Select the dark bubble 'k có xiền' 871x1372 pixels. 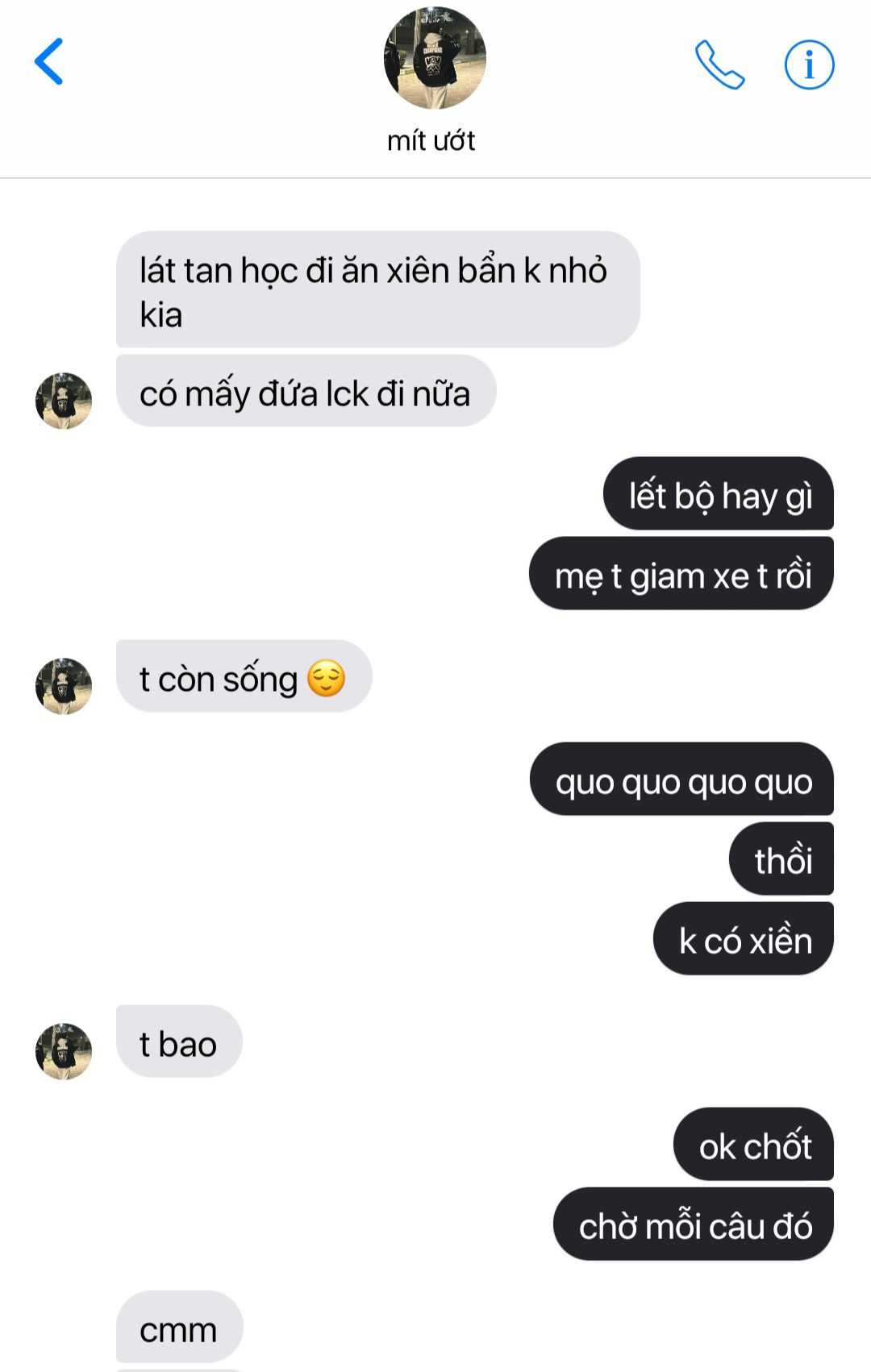[744, 938]
